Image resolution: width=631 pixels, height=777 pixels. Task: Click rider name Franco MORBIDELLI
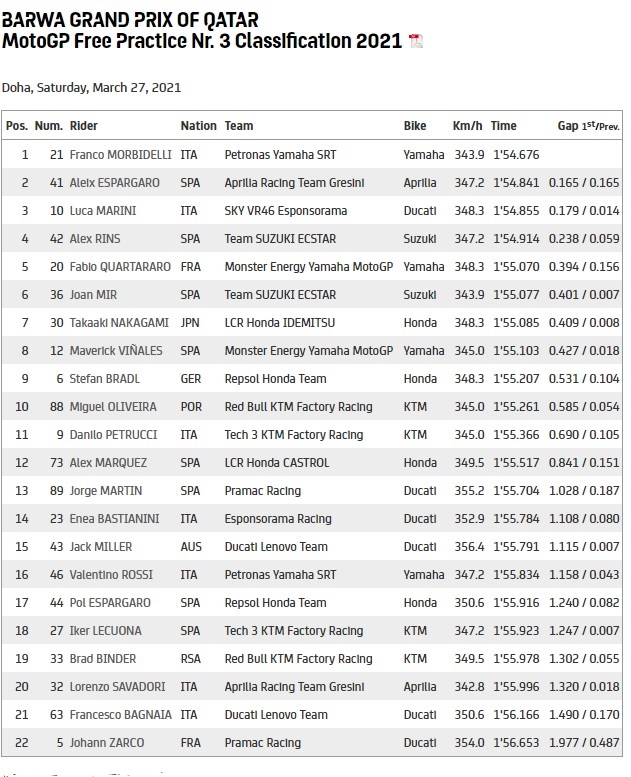pos(121,155)
